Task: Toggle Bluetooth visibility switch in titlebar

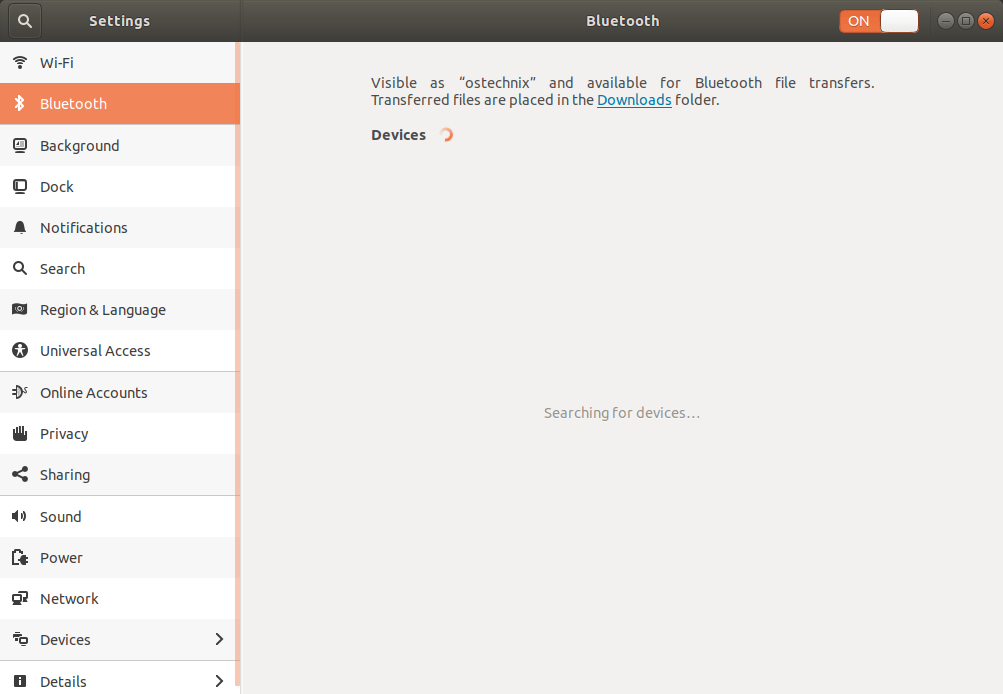Action: 878,20
